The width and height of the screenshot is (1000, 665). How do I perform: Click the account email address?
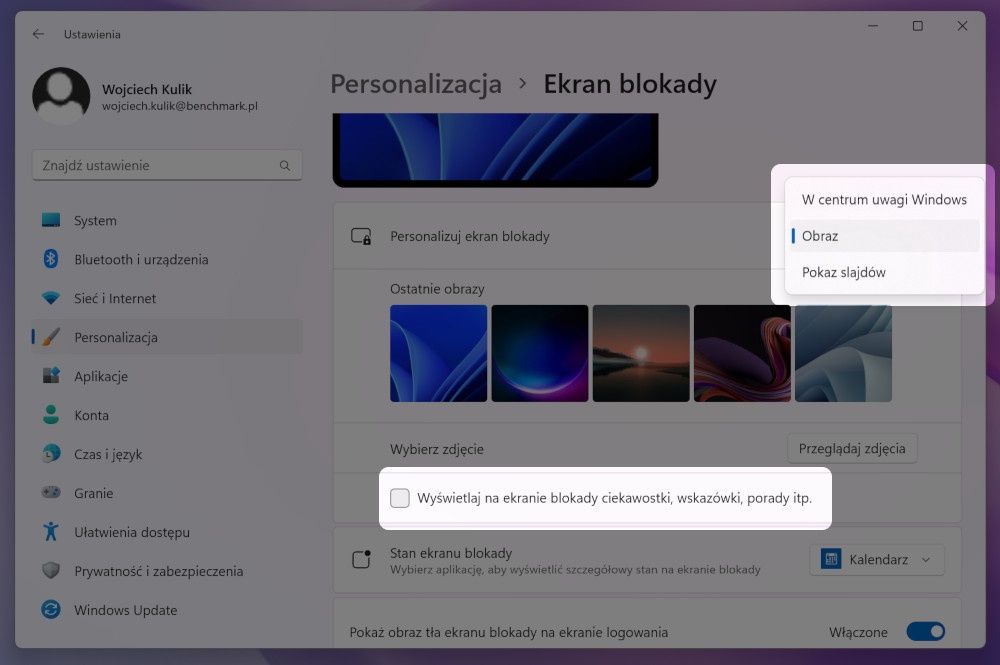coord(180,106)
